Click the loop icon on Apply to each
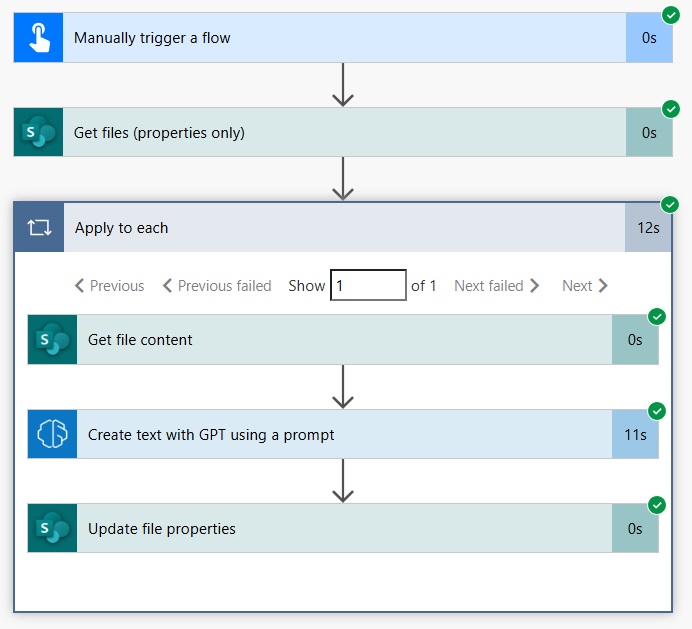The image size is (692, 629). coord(39,228)
